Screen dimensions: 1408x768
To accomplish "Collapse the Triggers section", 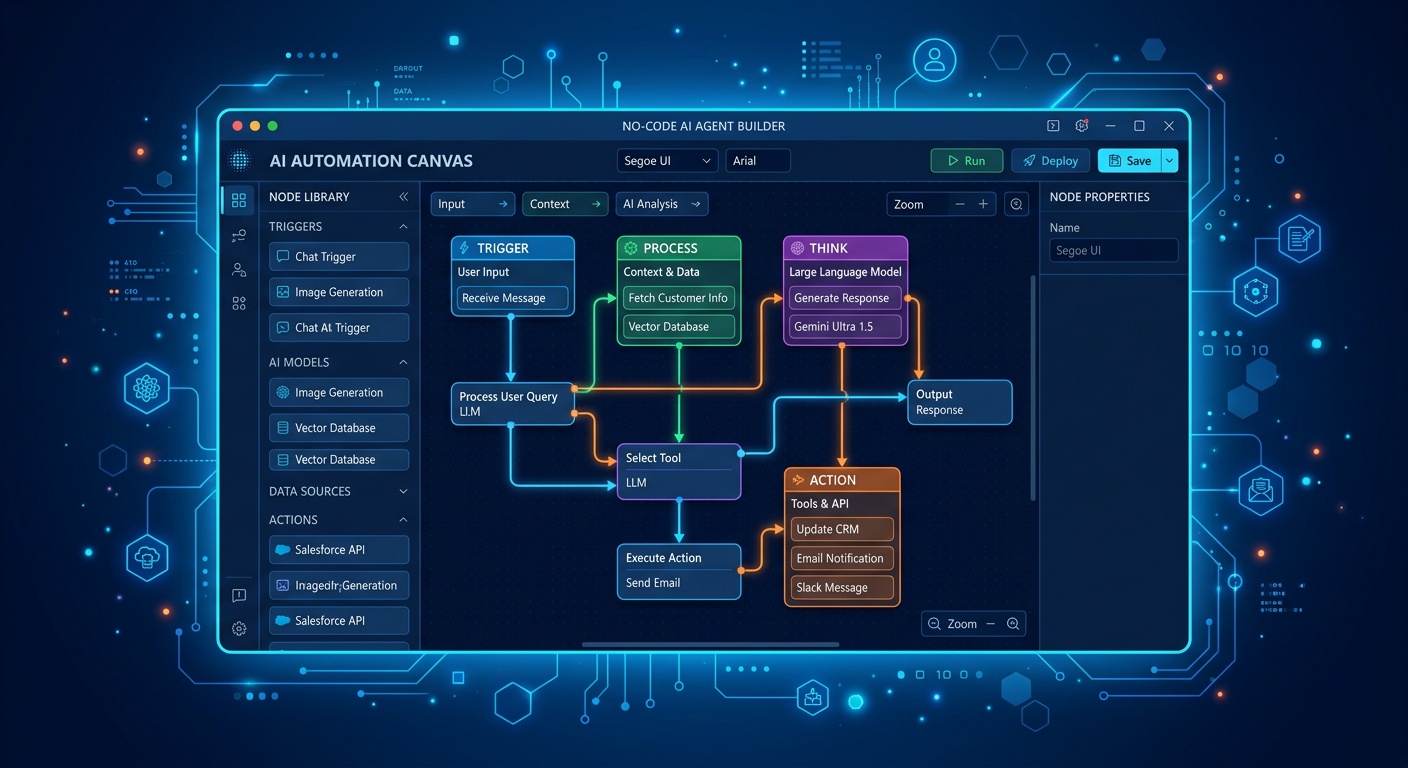I will pos(403,227).
